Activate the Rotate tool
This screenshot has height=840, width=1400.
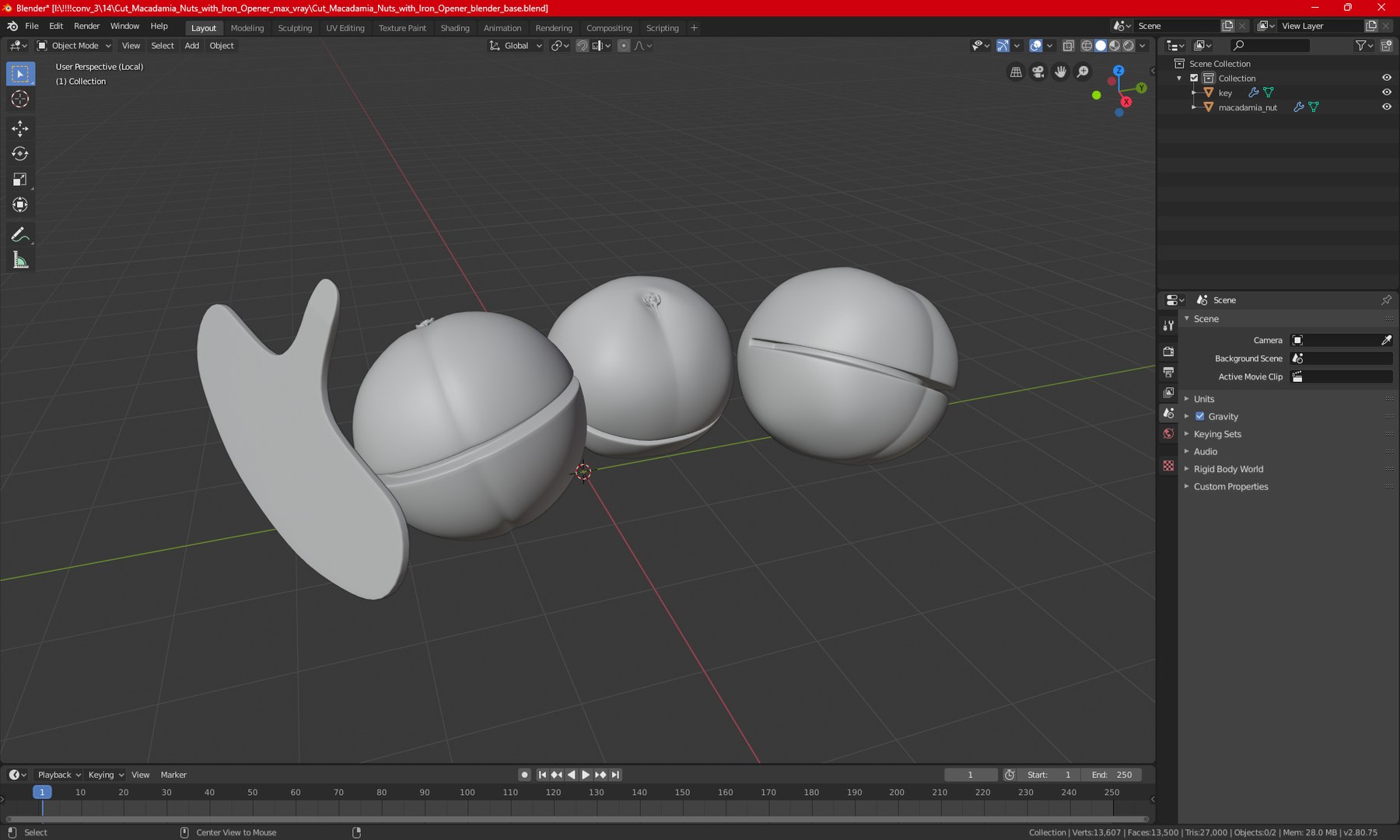coord(20,154)
